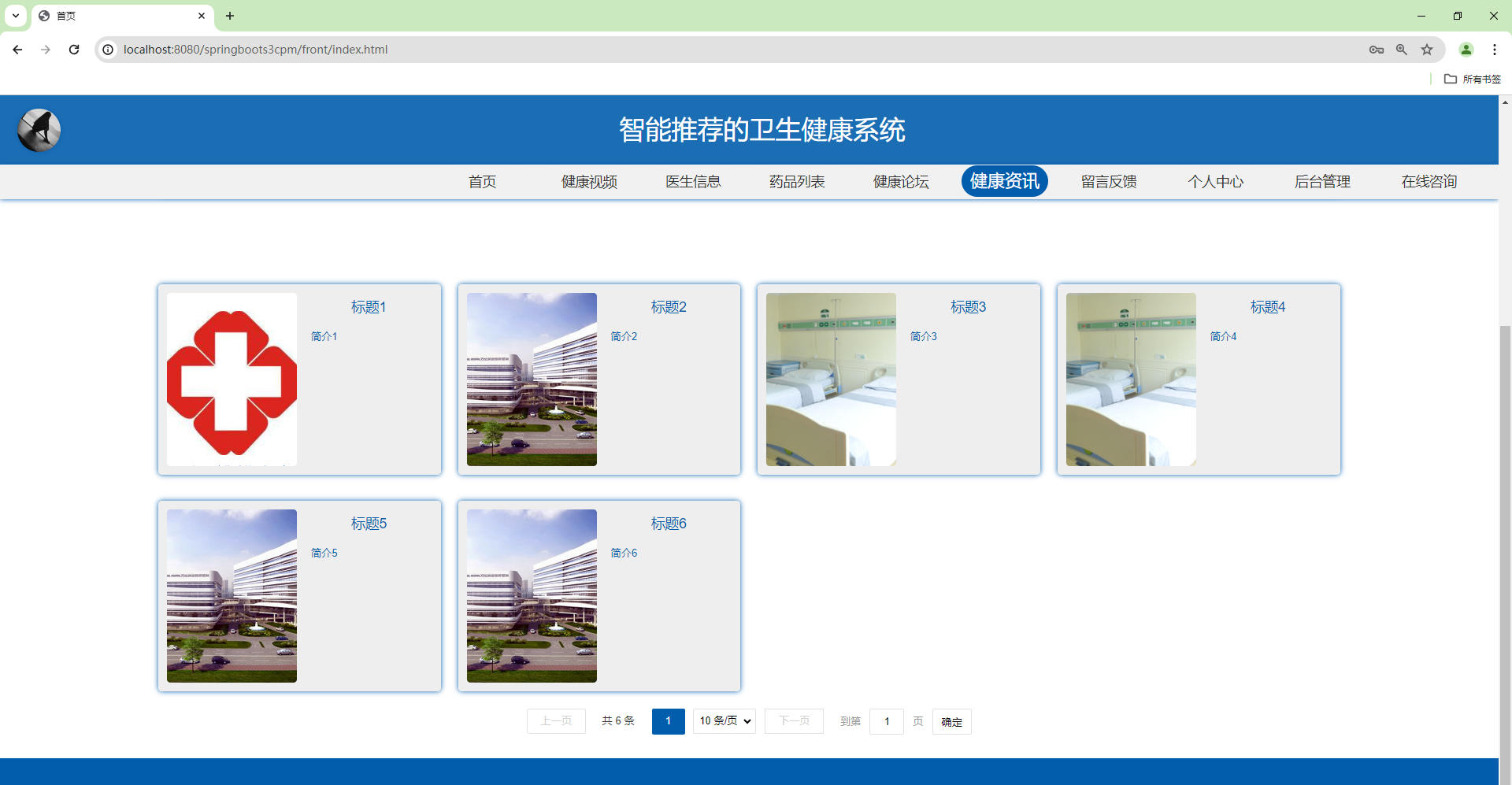Click page number 1 in pagination
The height and width of the screenshot is (785, 1512).
[668, 720]
